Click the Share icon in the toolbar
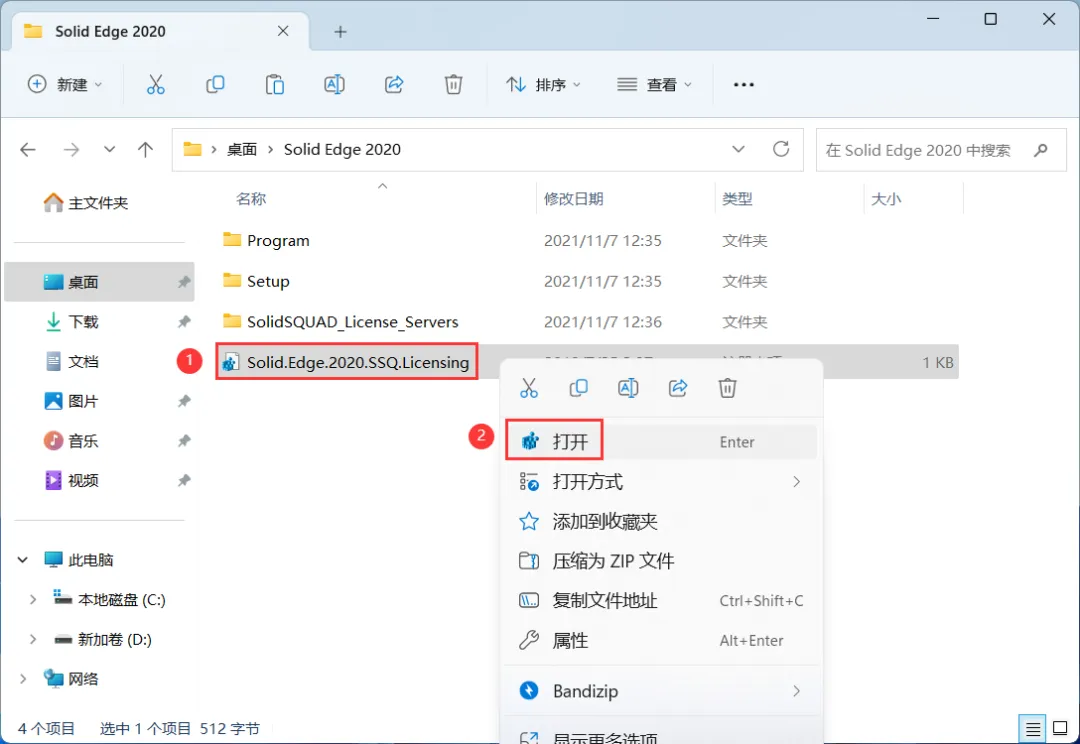Image resolution: width=1080 pixels, height=744 pixels. [x=393, y=85]
